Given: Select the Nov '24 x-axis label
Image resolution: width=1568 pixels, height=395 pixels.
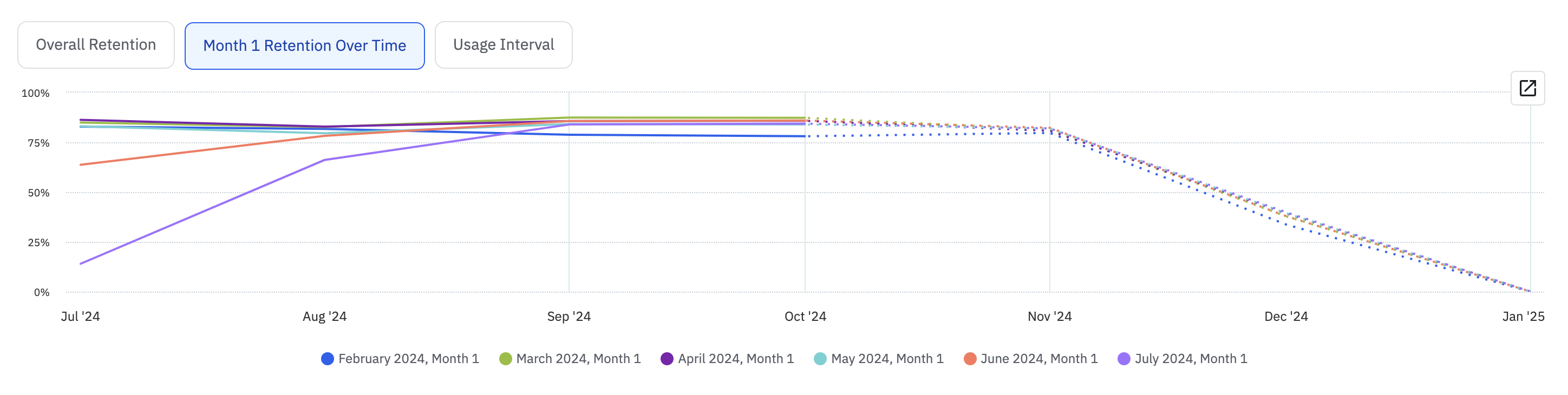Looking at the screenshot, I should click(1049, 317).
